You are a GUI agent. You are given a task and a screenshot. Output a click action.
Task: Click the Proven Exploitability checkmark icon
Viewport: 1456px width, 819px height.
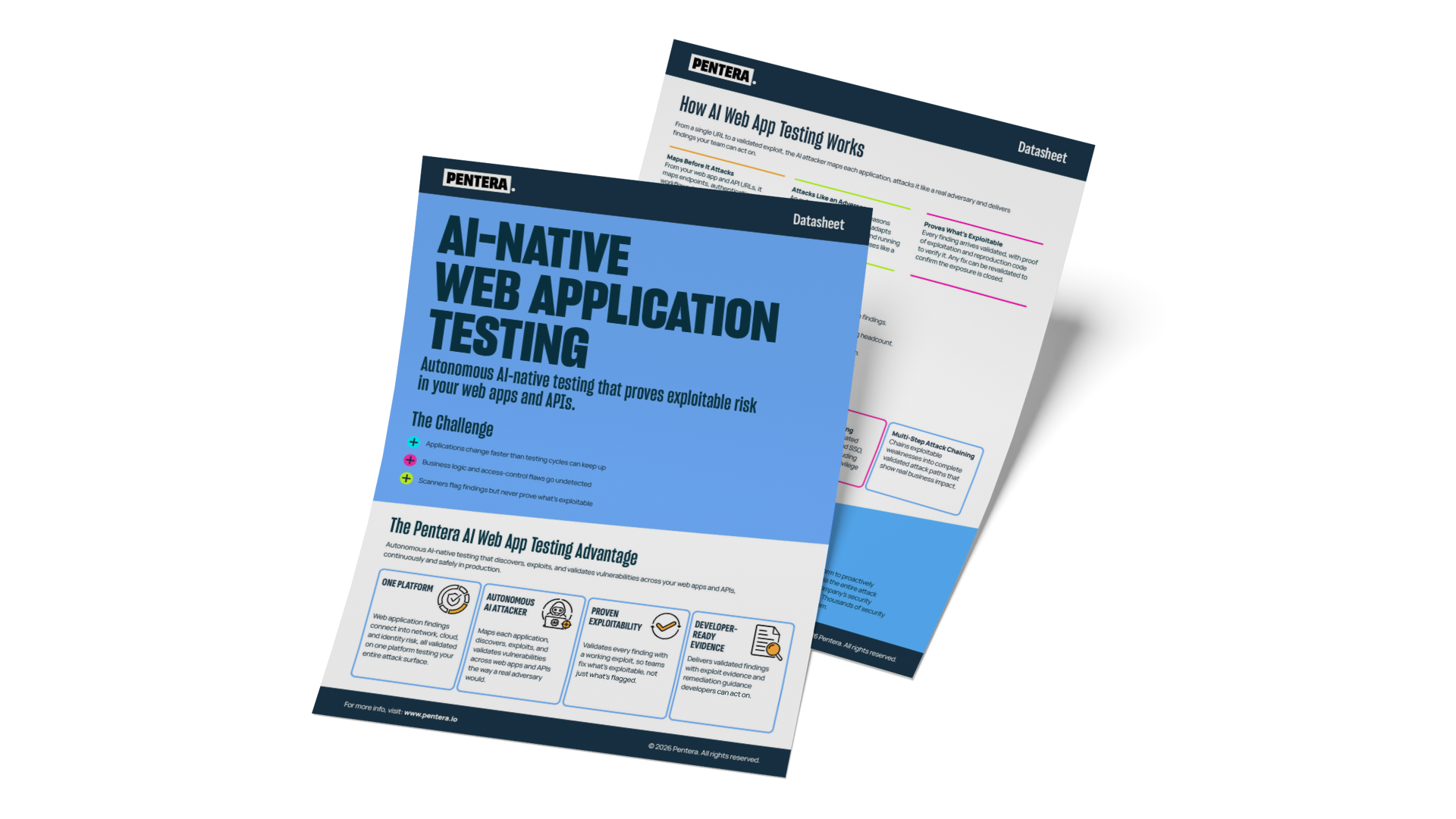click(666, 626)
